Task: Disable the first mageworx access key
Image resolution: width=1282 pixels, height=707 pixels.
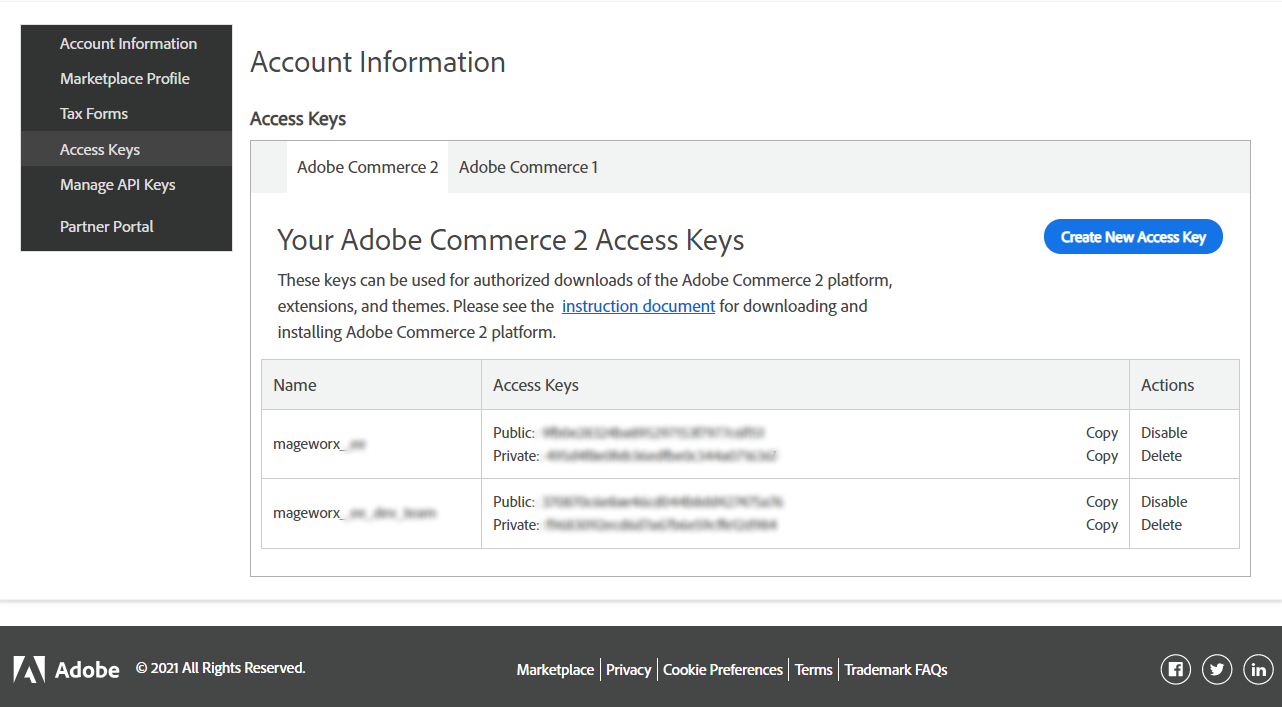Action: click(1163, 432)
